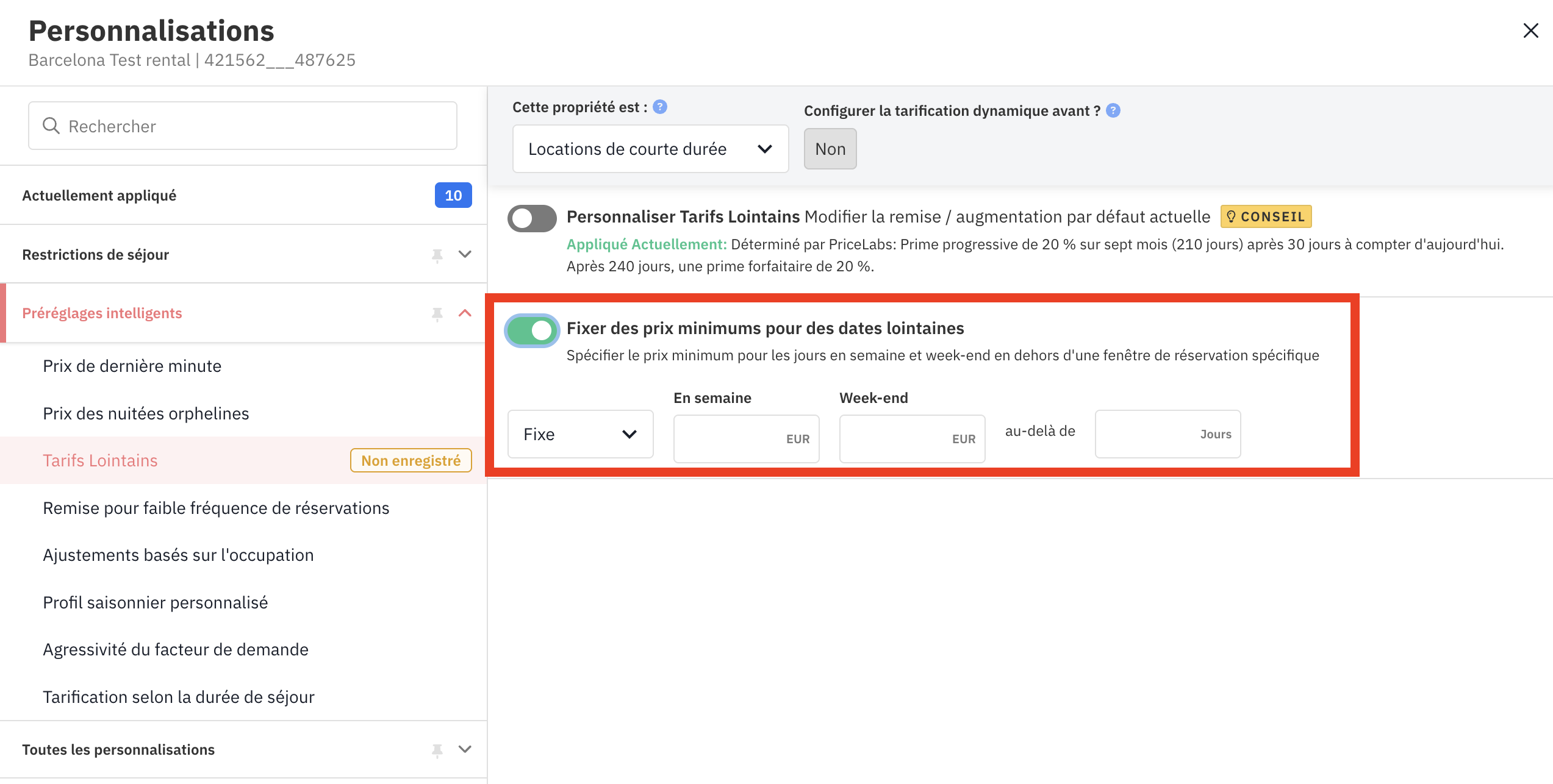Click the search magnifier icon

pyautogui.click(x=51, y=126)
